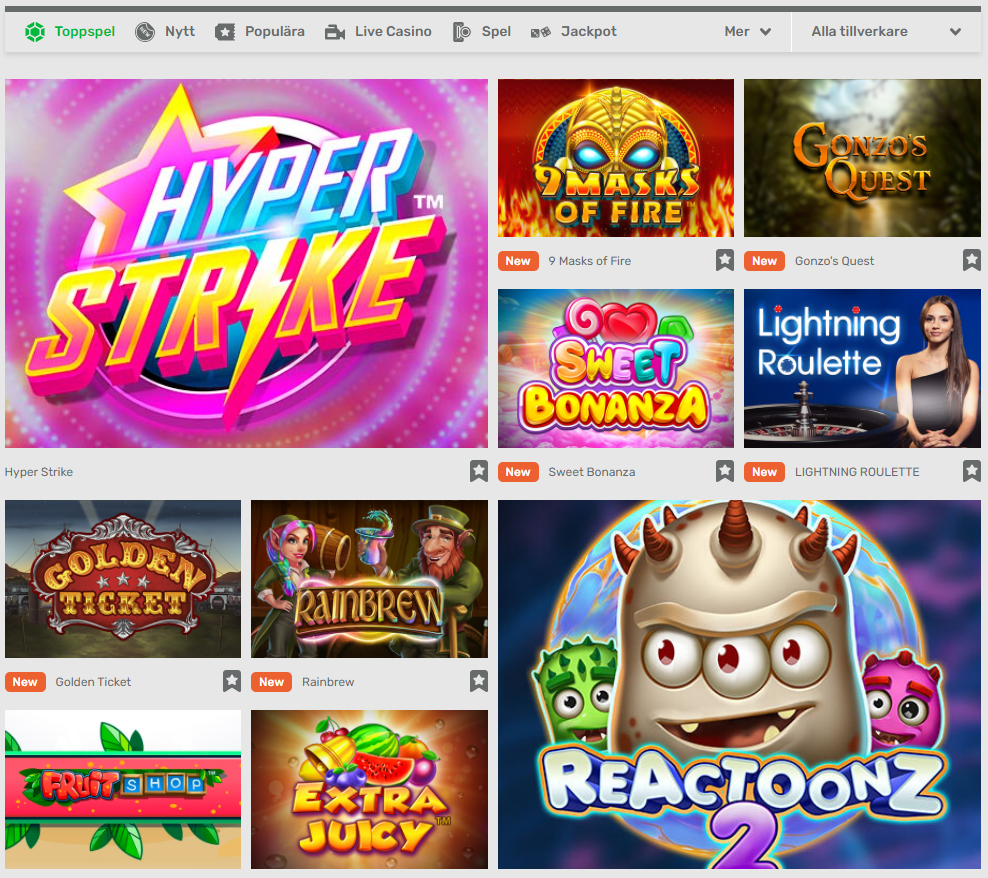The height and width of the screenshot is (878, 988).
Task: Bookmark Hyper Strike with its star icon
Action: [x=479, y=471]
